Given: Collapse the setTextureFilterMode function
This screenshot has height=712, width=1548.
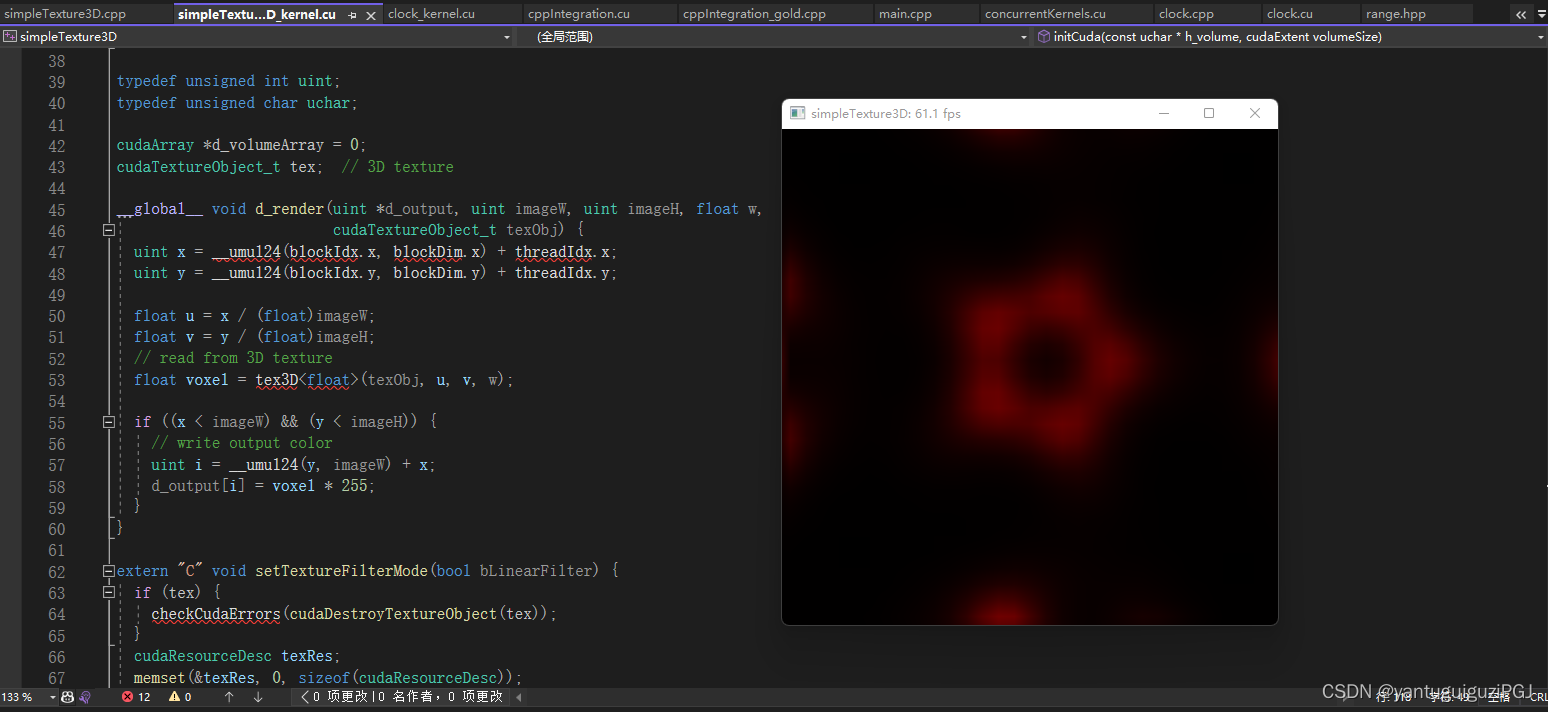Looking at the screenshot, I should point(108,571).
